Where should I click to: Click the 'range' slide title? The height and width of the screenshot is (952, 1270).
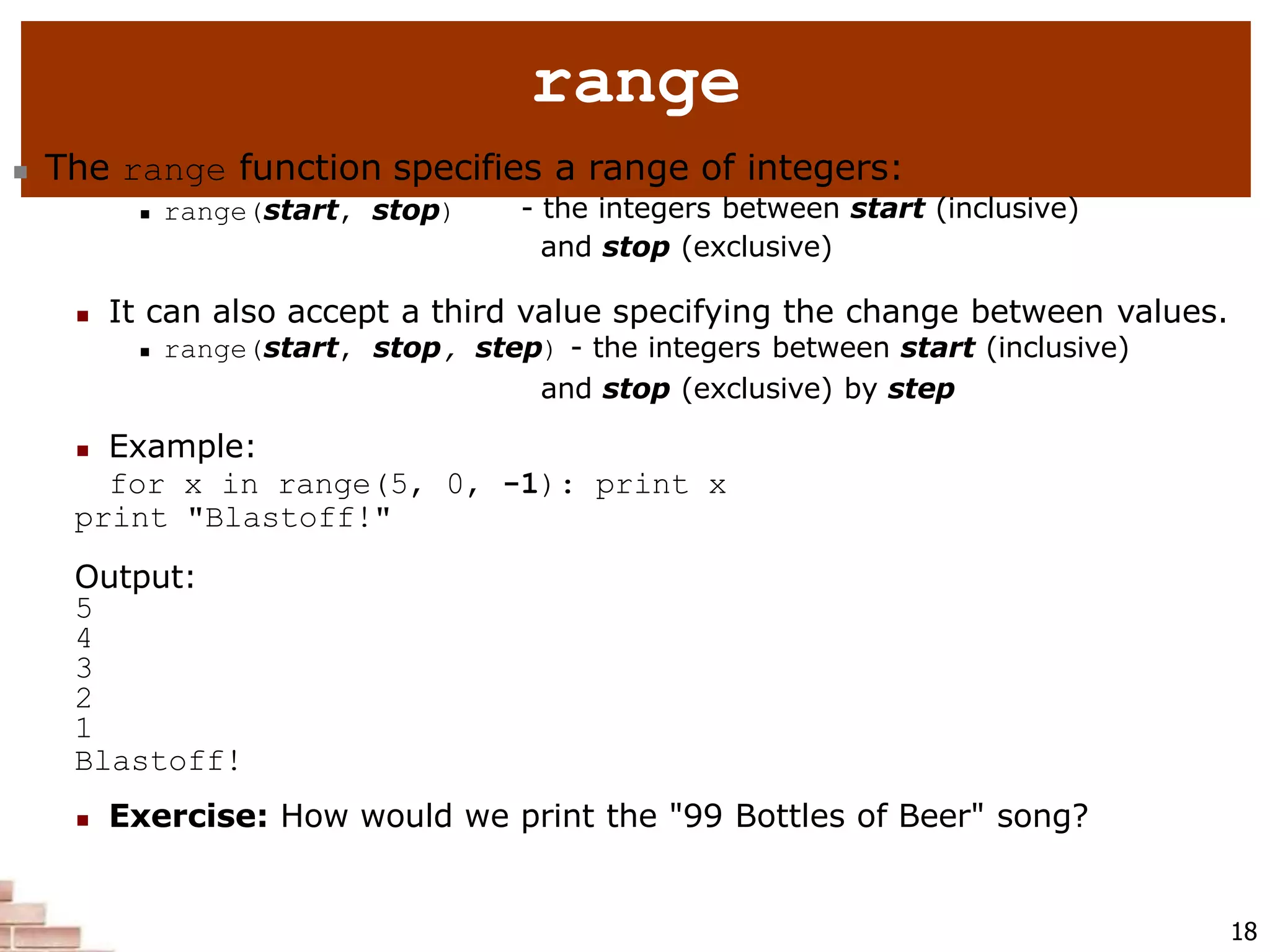pos(636,86)
